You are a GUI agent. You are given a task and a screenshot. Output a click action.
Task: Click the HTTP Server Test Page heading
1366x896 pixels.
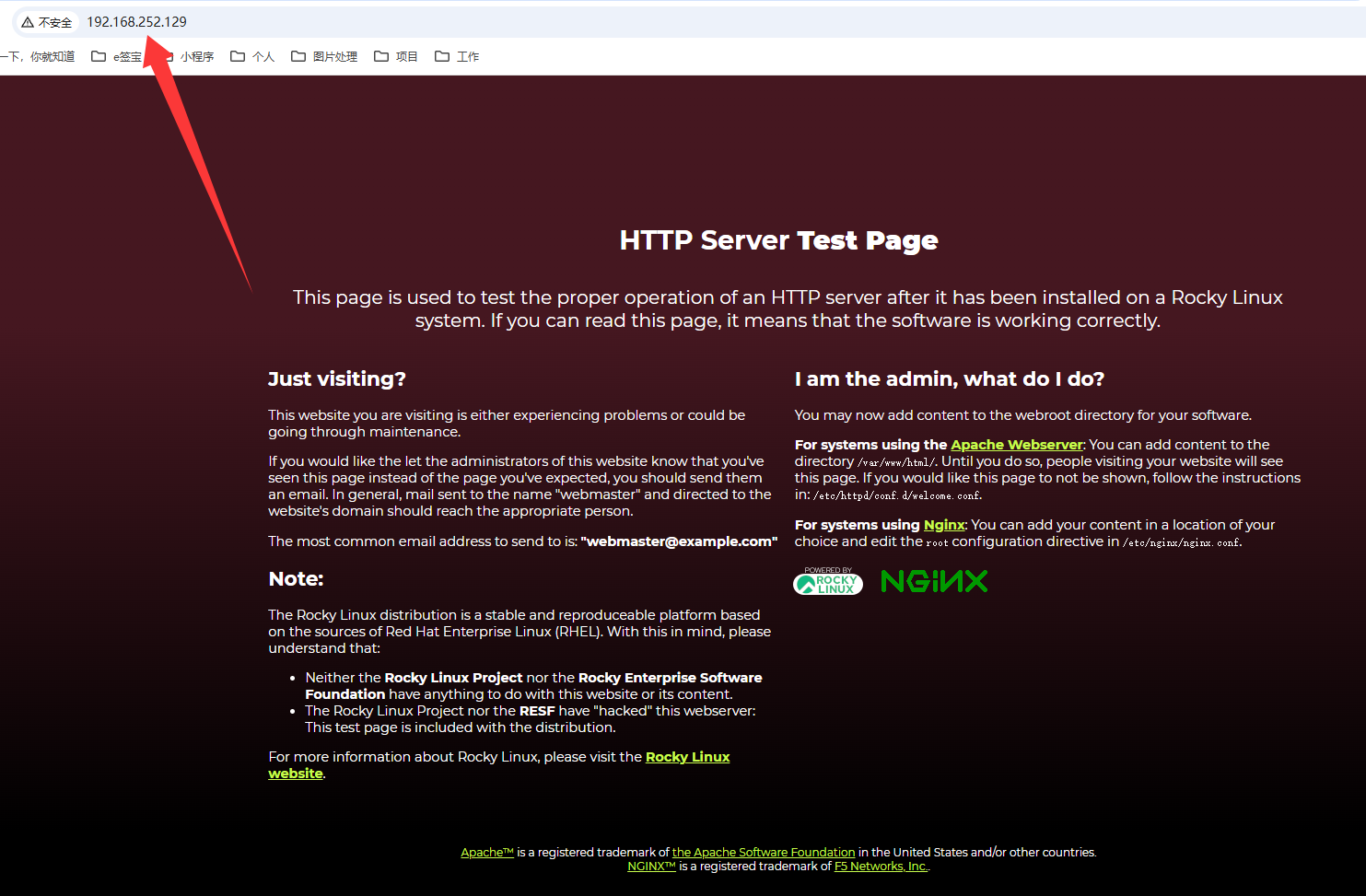(778, 240)
